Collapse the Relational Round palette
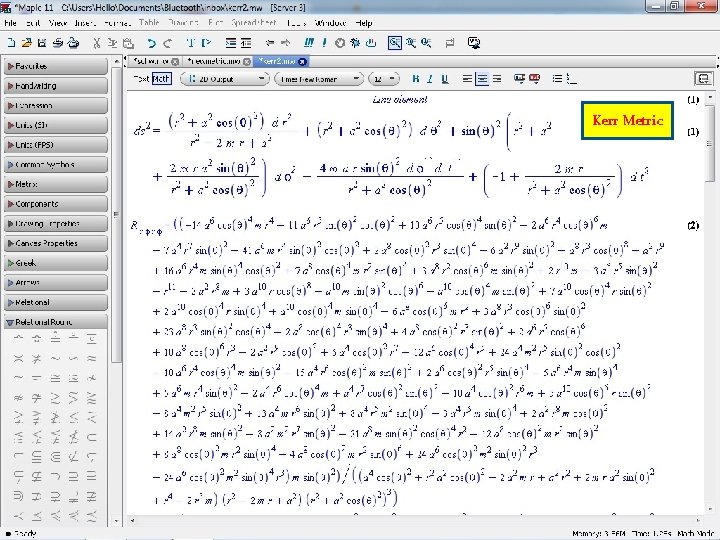Viewport: 720px width, 540px height. point(56,322)
